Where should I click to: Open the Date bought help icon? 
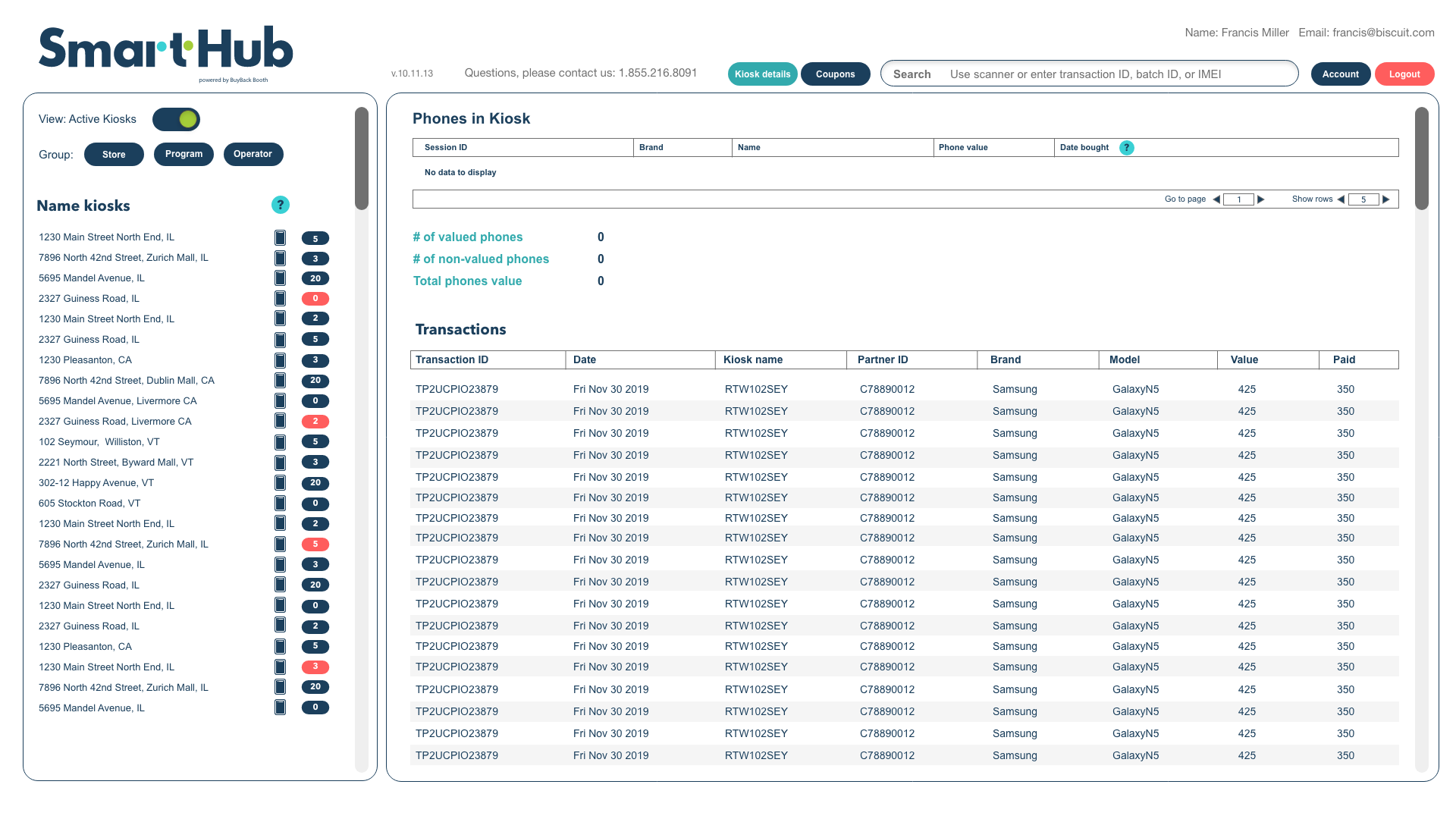1127,148
